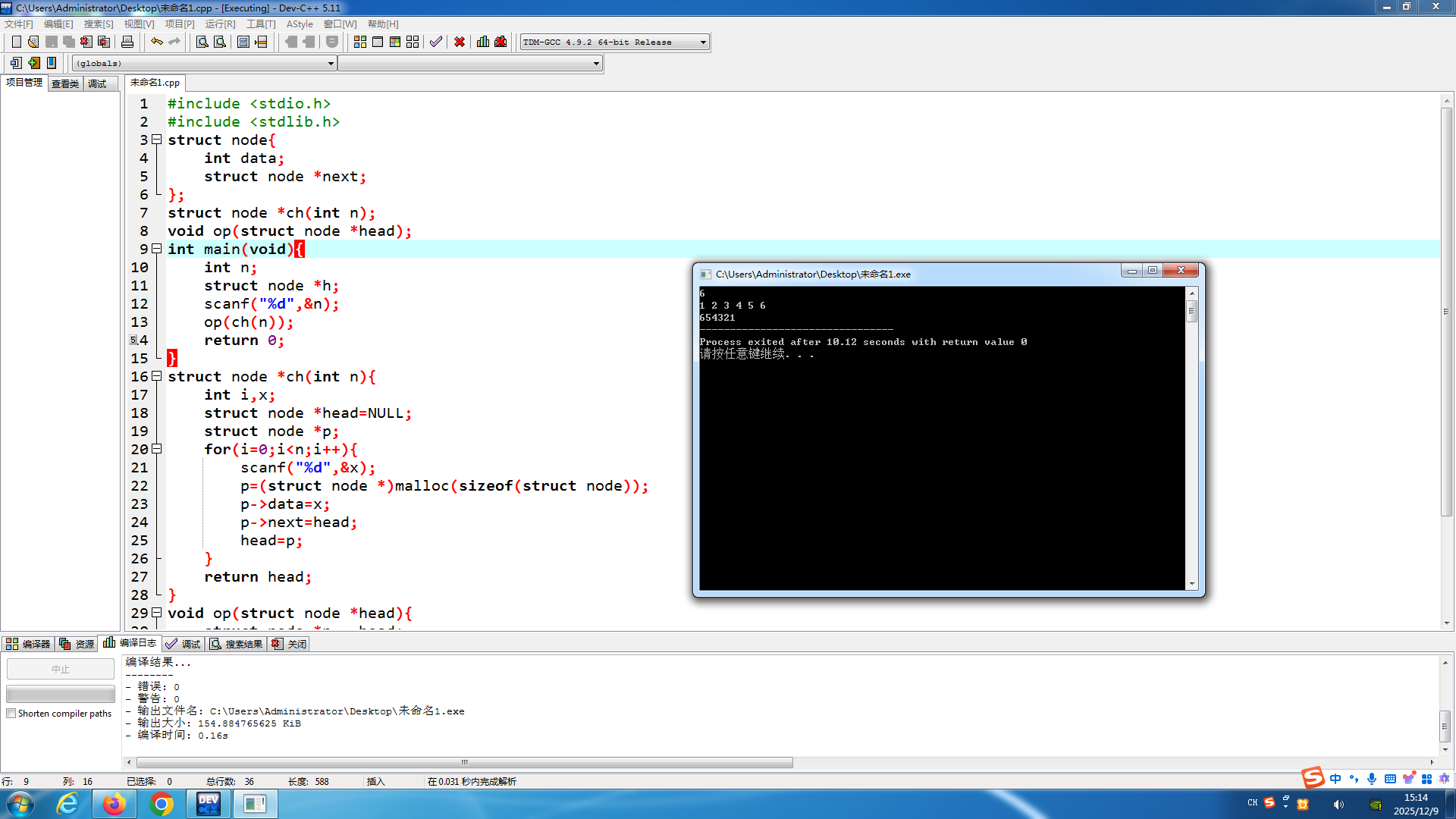The width and height of the screenshot is (1456, 819).
Task: Click the compile log horizontal scrollbar
Action: point(464,763)
